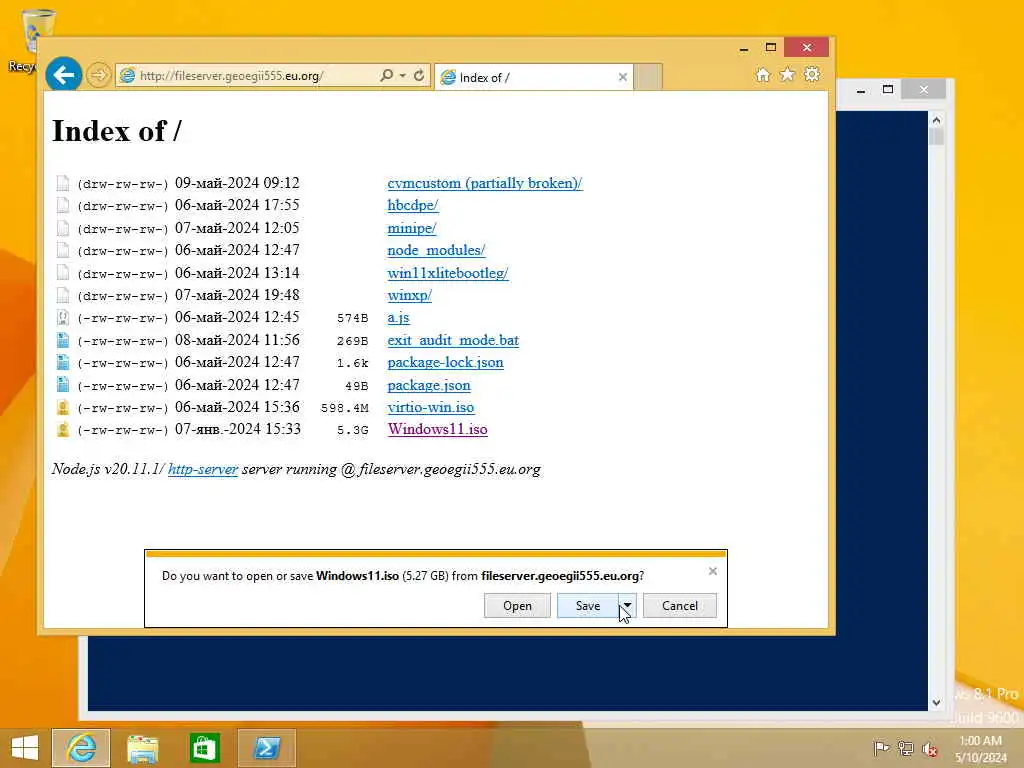Screen dimensions: 1024x768
Task: Click the muted volume tray icon
Action: pyautogui.click(x=929, y=748)
